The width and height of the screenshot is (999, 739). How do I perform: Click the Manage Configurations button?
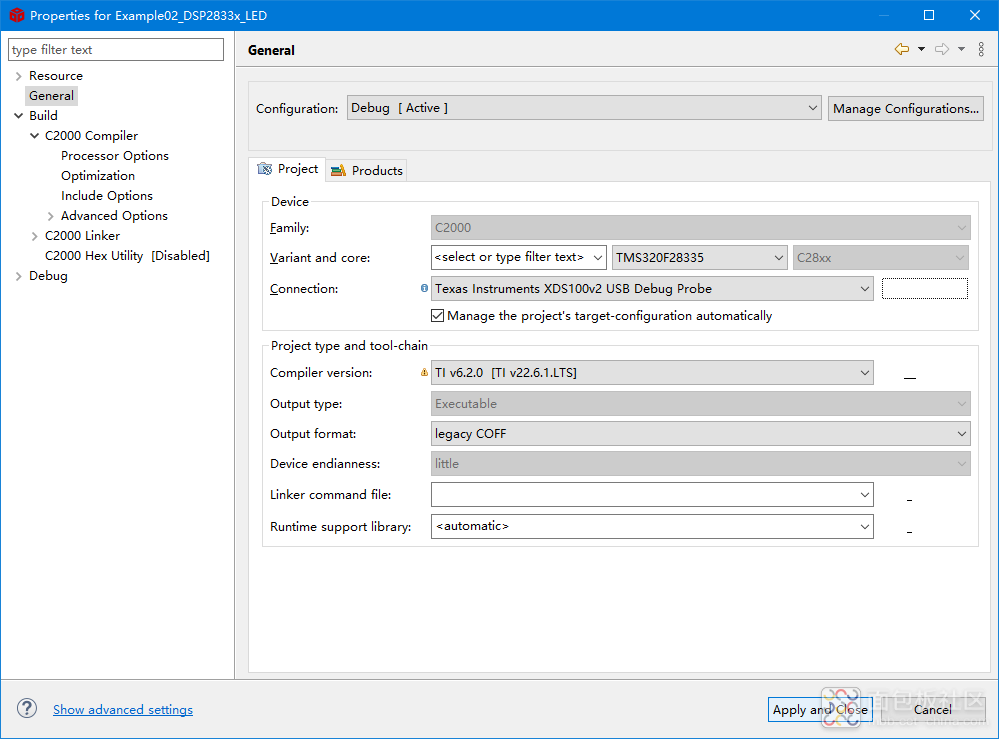pyautogui.click(x=905, y=108)
